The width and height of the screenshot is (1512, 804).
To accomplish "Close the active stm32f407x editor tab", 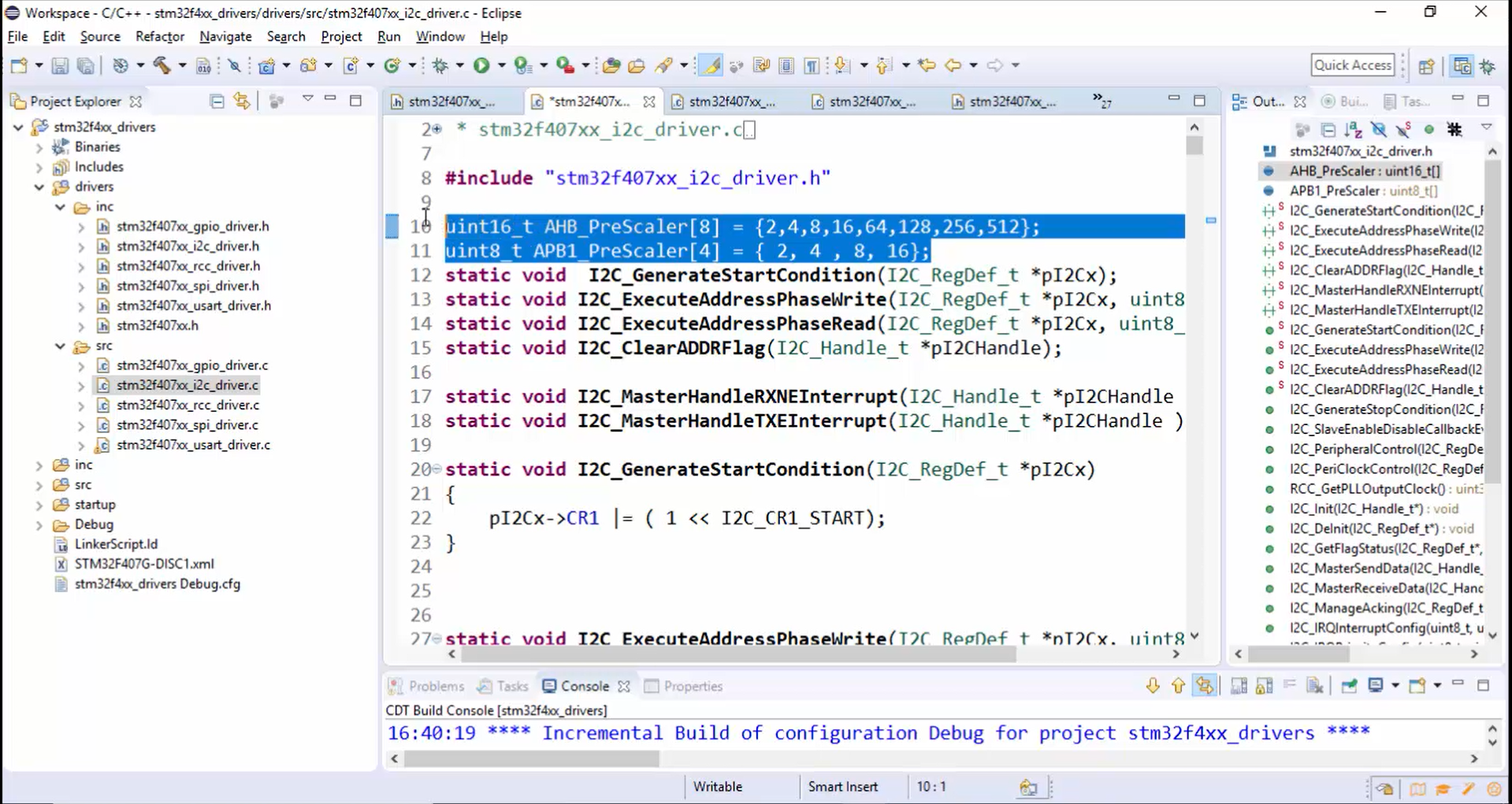I will [x=648, y=102].
